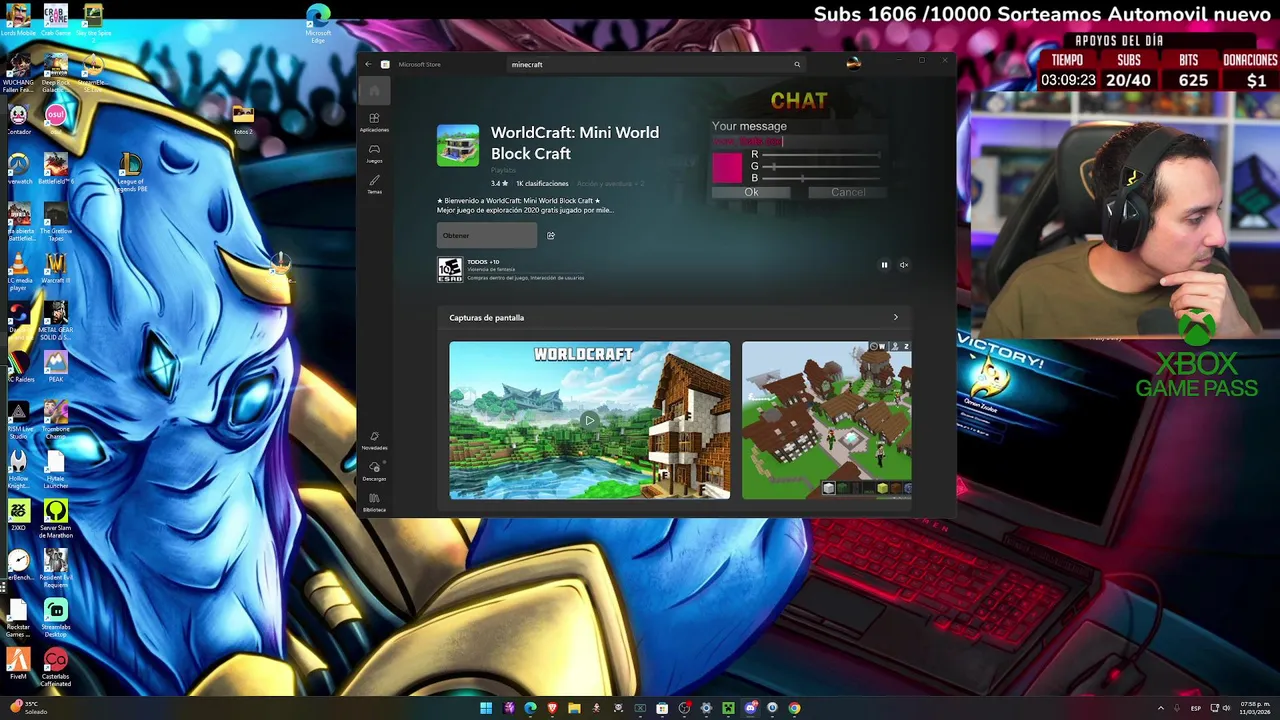The image size is (1280, 720).
Task: Mute the trailer video sound
Action: pyautogui.click(x=903, y=265)
